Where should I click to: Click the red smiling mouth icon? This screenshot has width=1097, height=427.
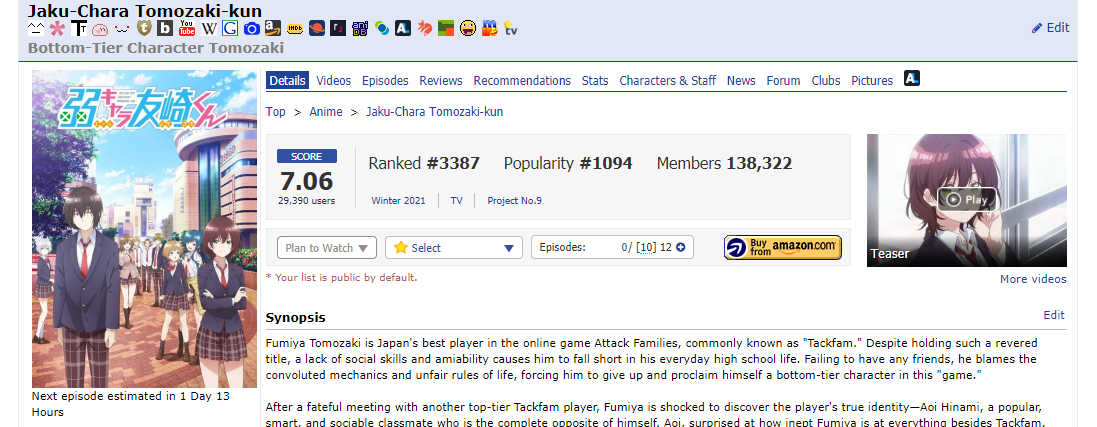click(x=122, y=29)
